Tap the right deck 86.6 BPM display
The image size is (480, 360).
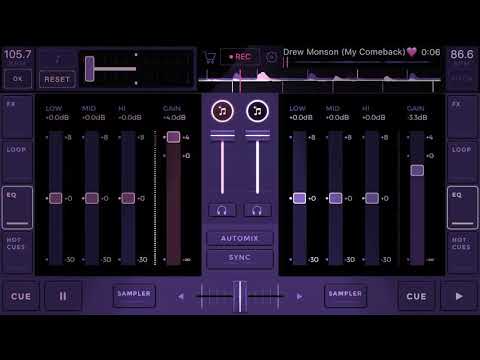[462, 56]
